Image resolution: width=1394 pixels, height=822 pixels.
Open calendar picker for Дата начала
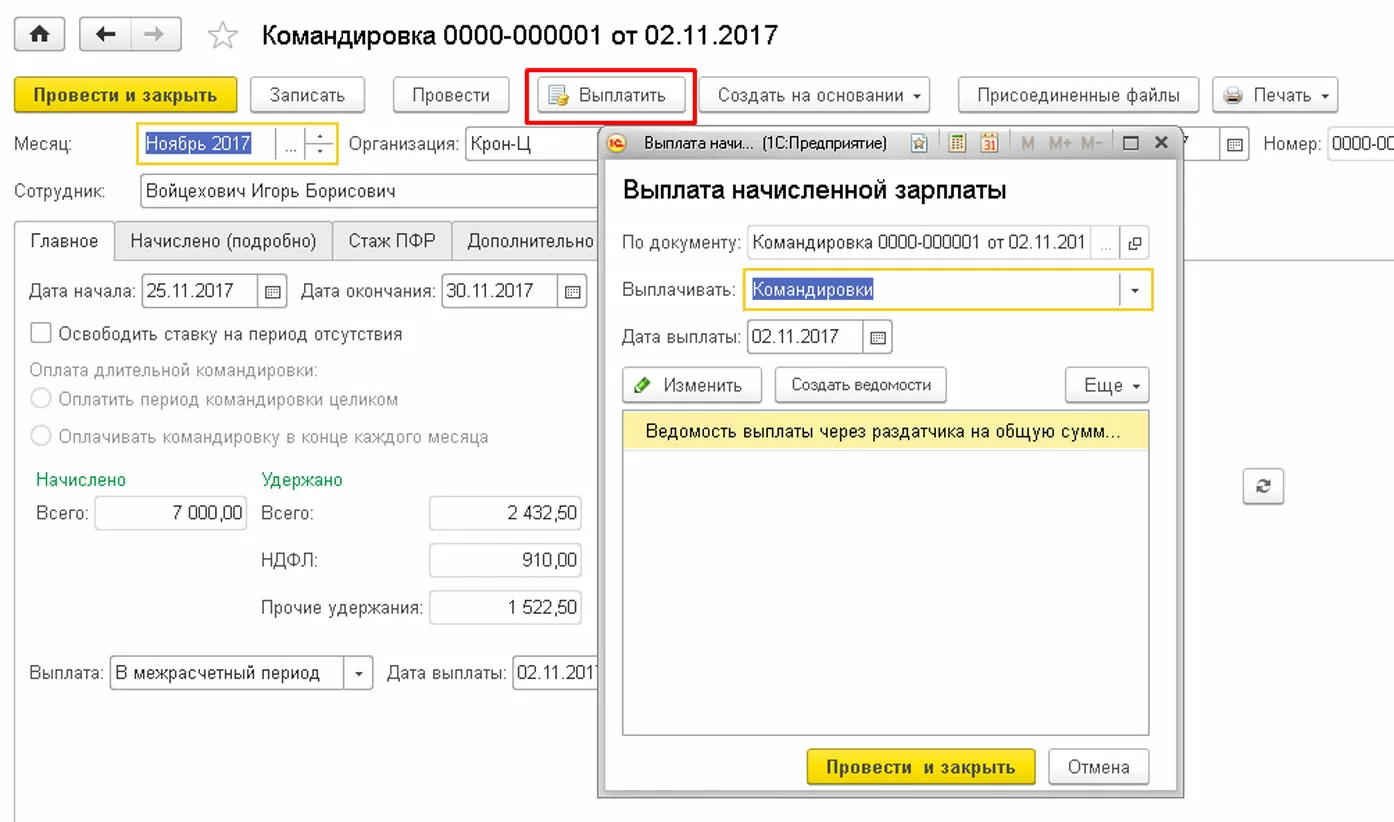pos(272,291)
